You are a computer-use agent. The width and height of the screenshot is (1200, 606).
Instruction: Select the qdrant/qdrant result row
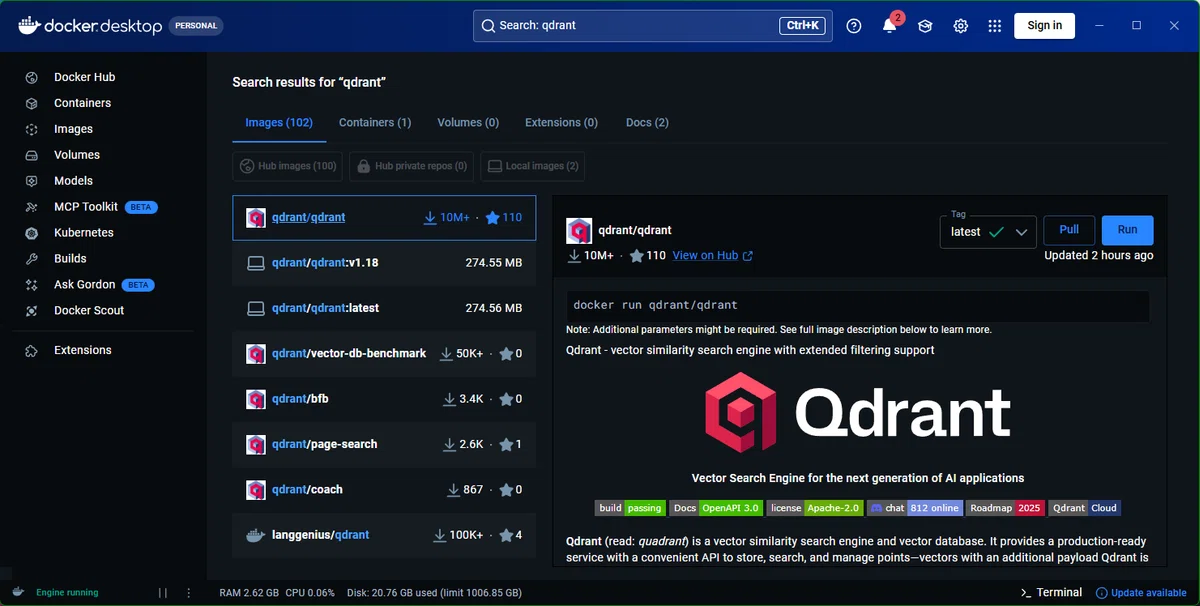pos(384,217)
